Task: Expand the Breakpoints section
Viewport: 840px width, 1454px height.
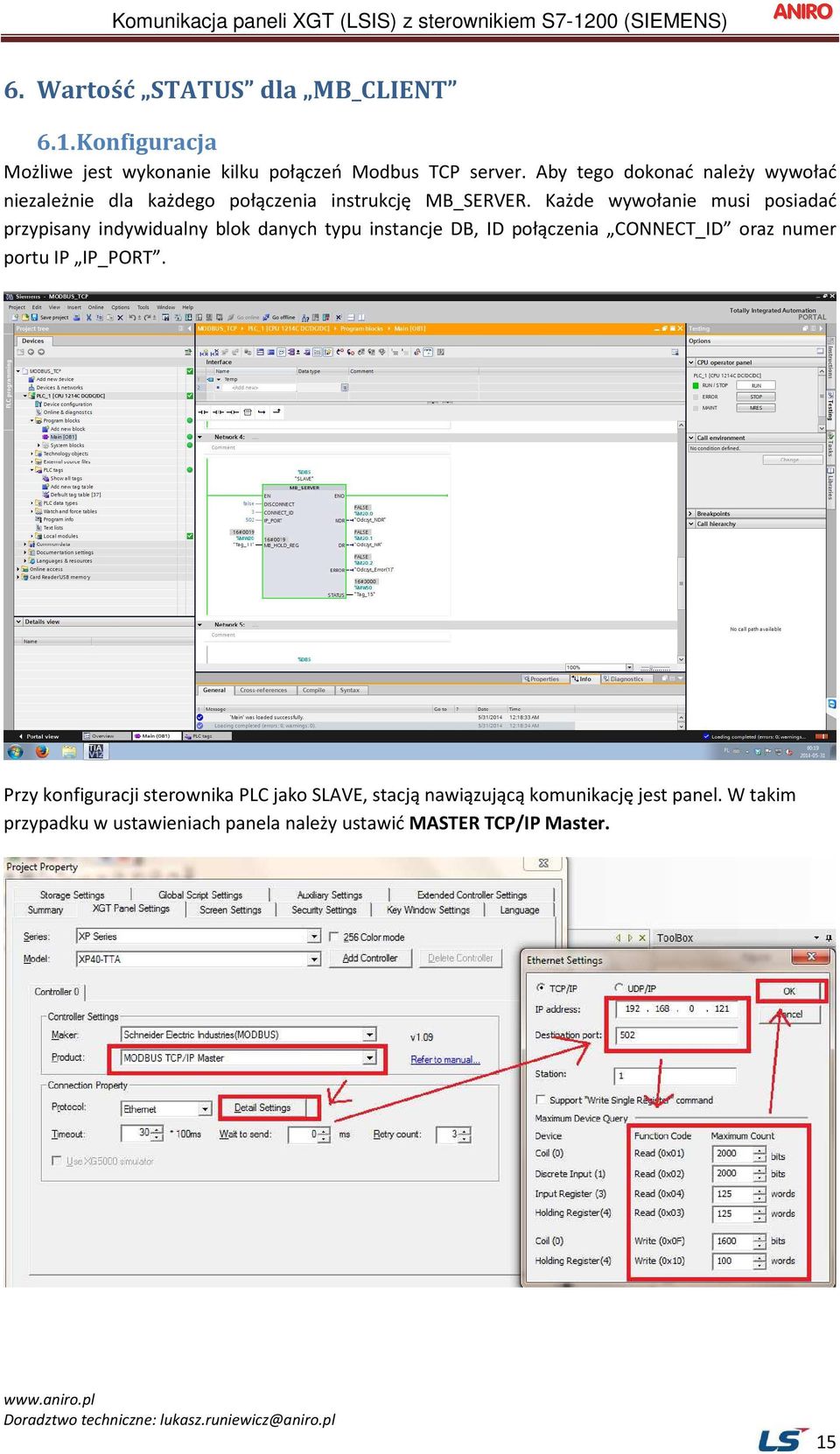Action: (x=692, y=514)
